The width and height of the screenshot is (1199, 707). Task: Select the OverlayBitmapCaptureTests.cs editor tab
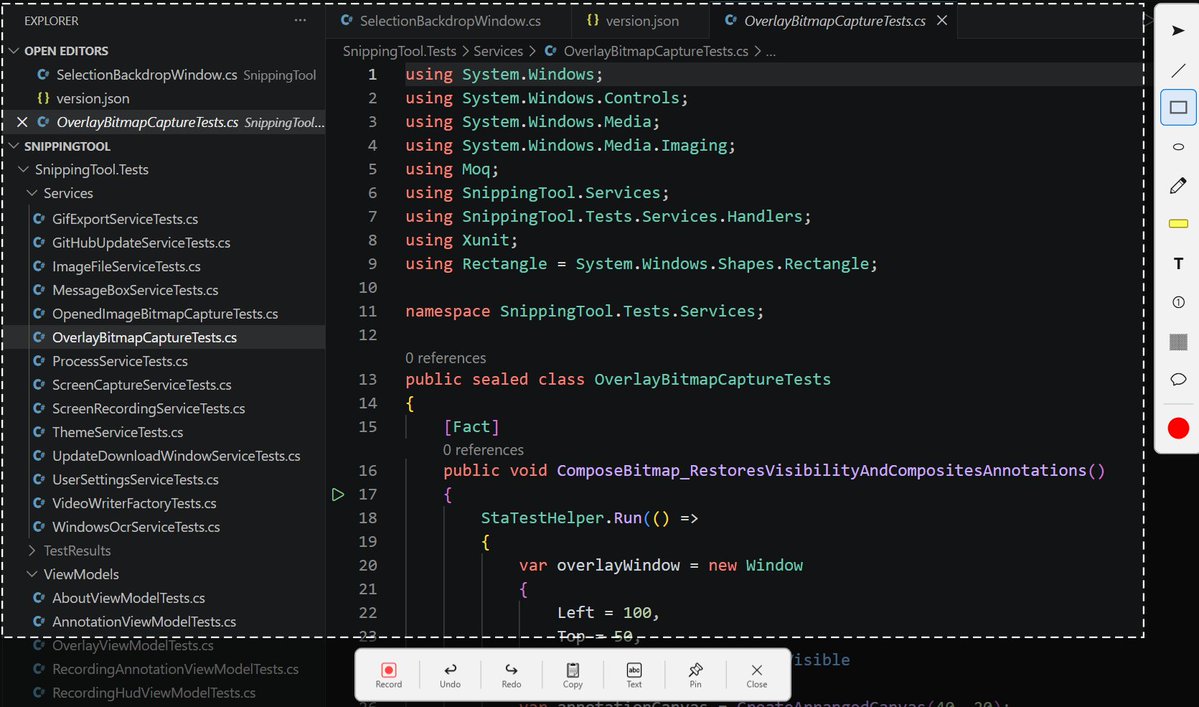click(x=834, y=21)
